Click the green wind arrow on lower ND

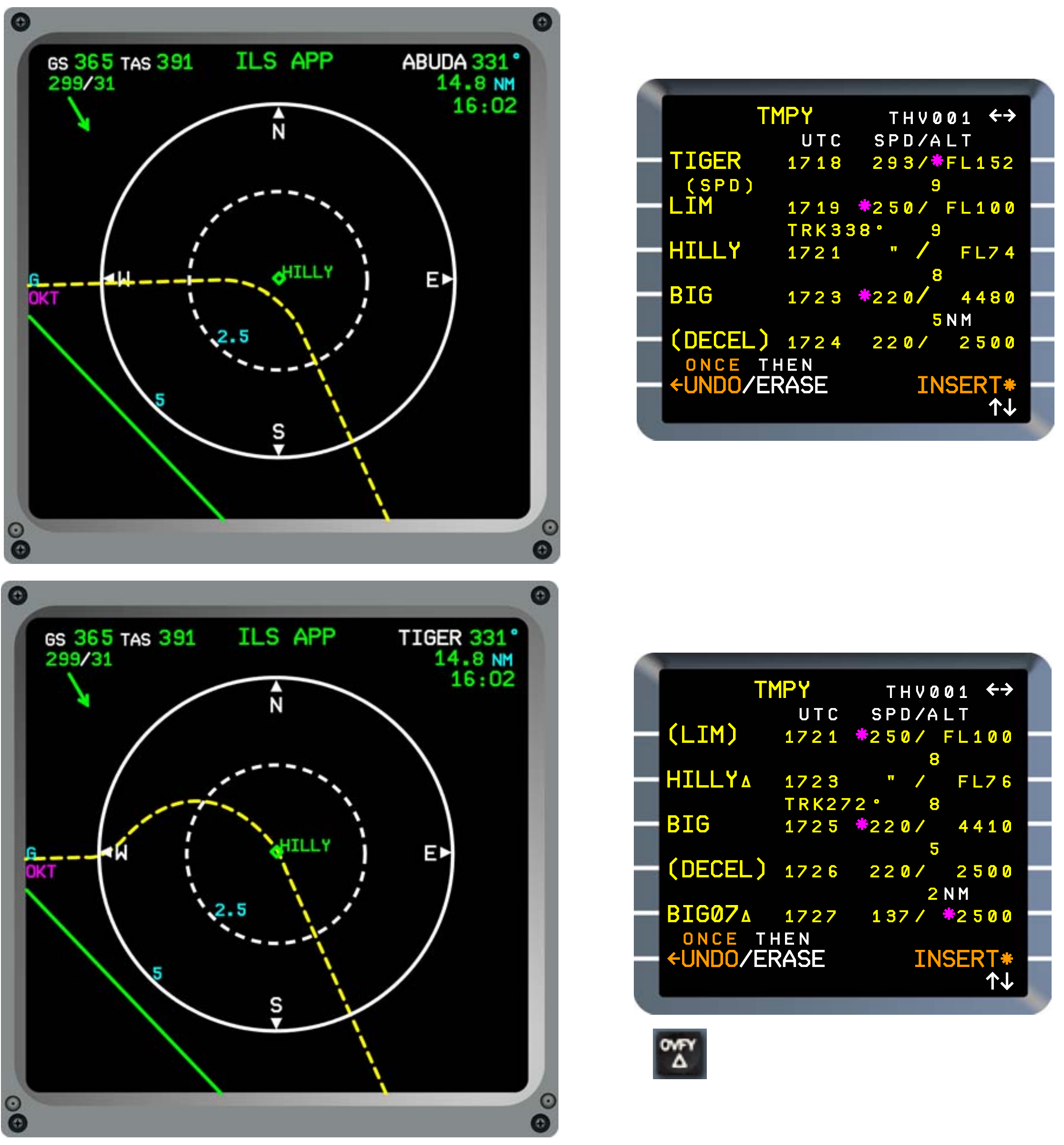pos(79,689)
